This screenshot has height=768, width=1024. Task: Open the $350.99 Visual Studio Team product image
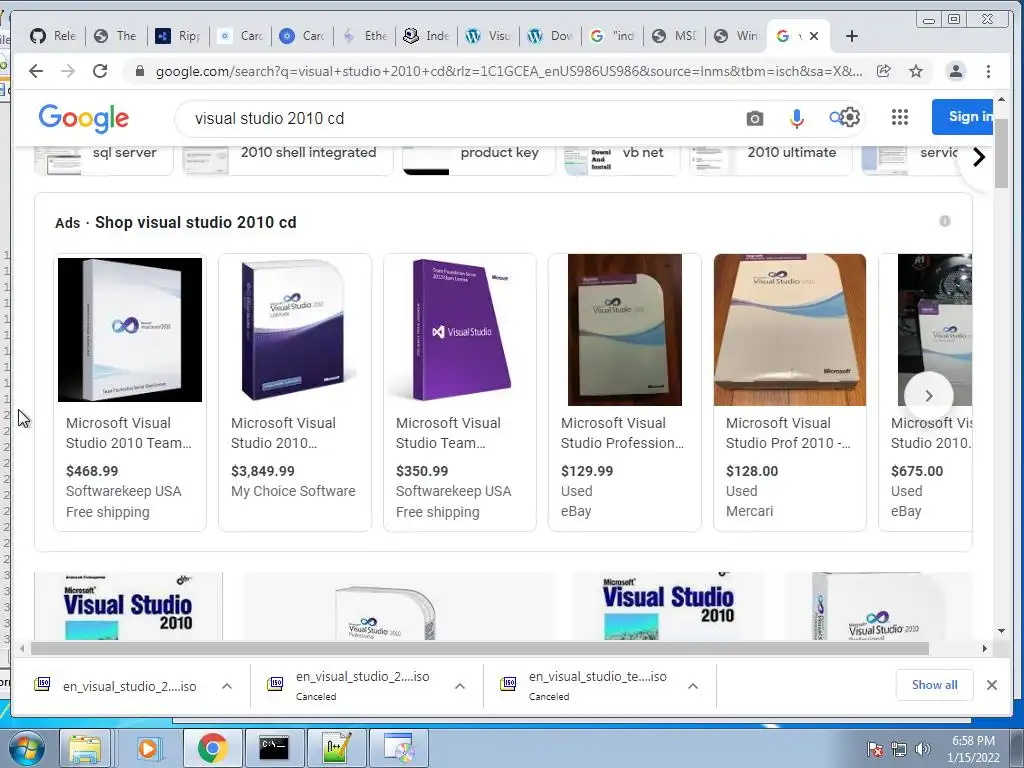pyautogui.click(x=460, y=329)
